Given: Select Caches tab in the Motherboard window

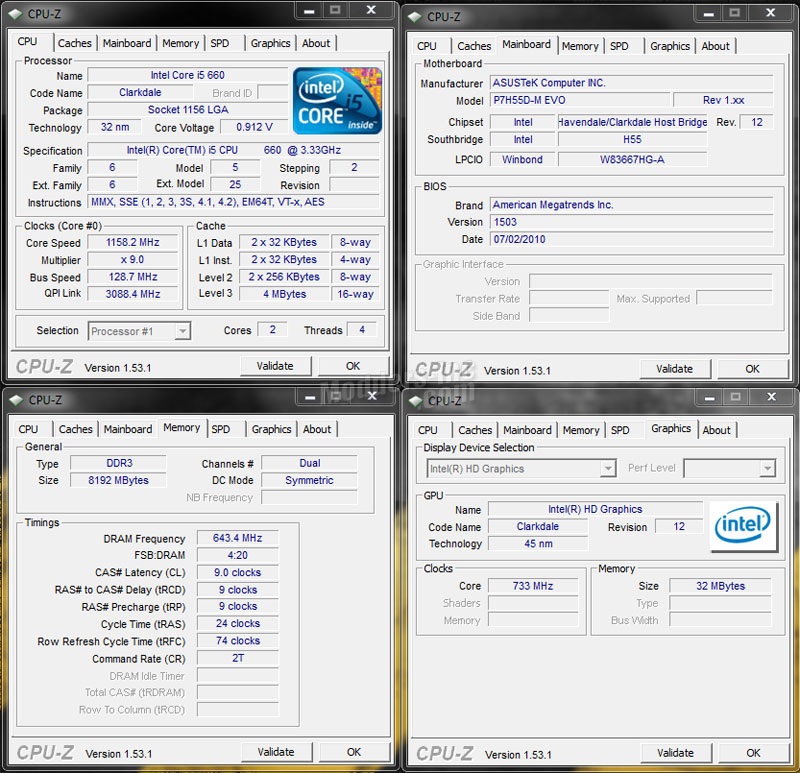Looking at the screenshot, I should tap(474, 46).
